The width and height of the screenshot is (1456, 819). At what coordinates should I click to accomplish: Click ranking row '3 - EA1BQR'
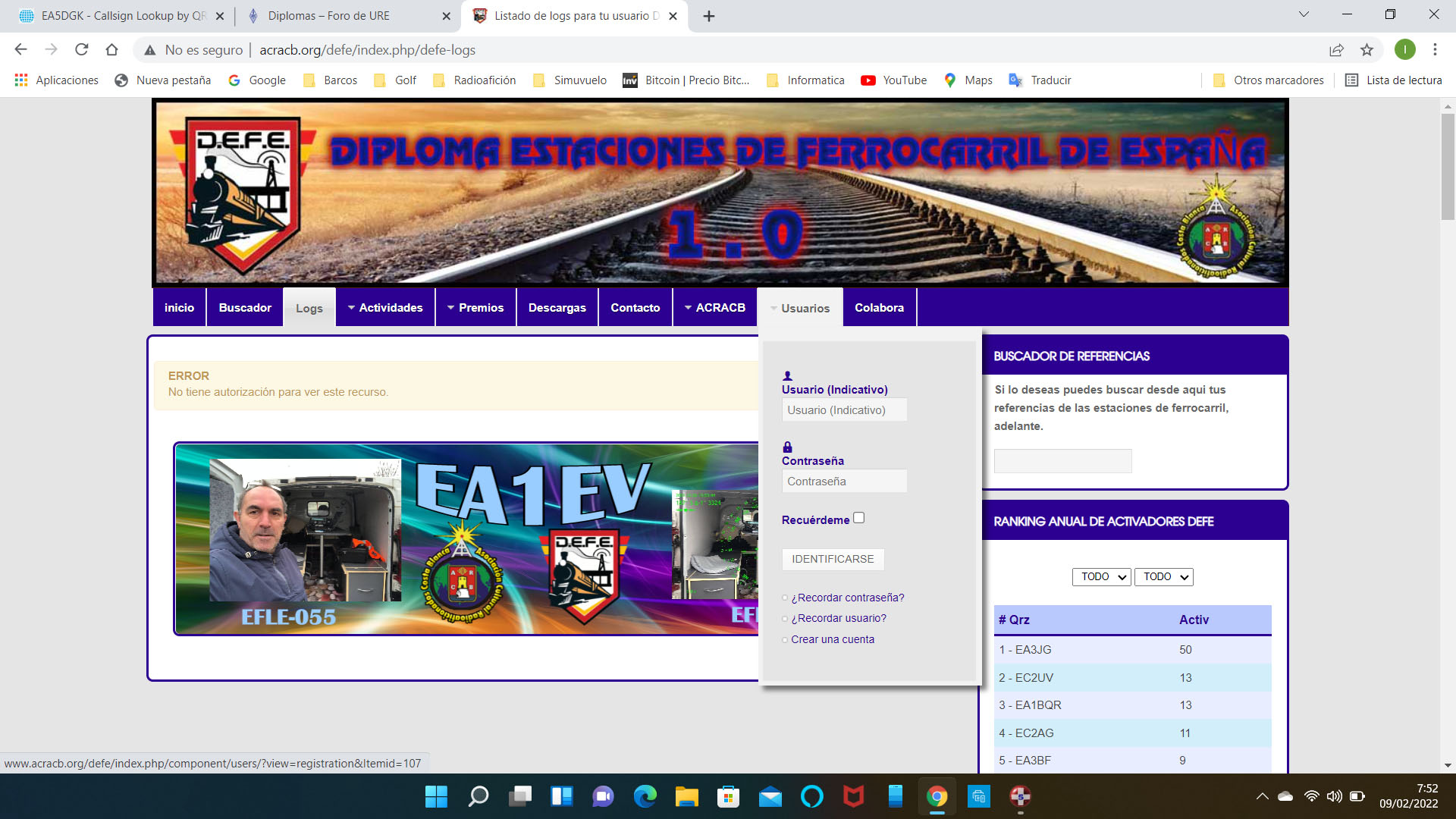click(x=1132, y=705)
